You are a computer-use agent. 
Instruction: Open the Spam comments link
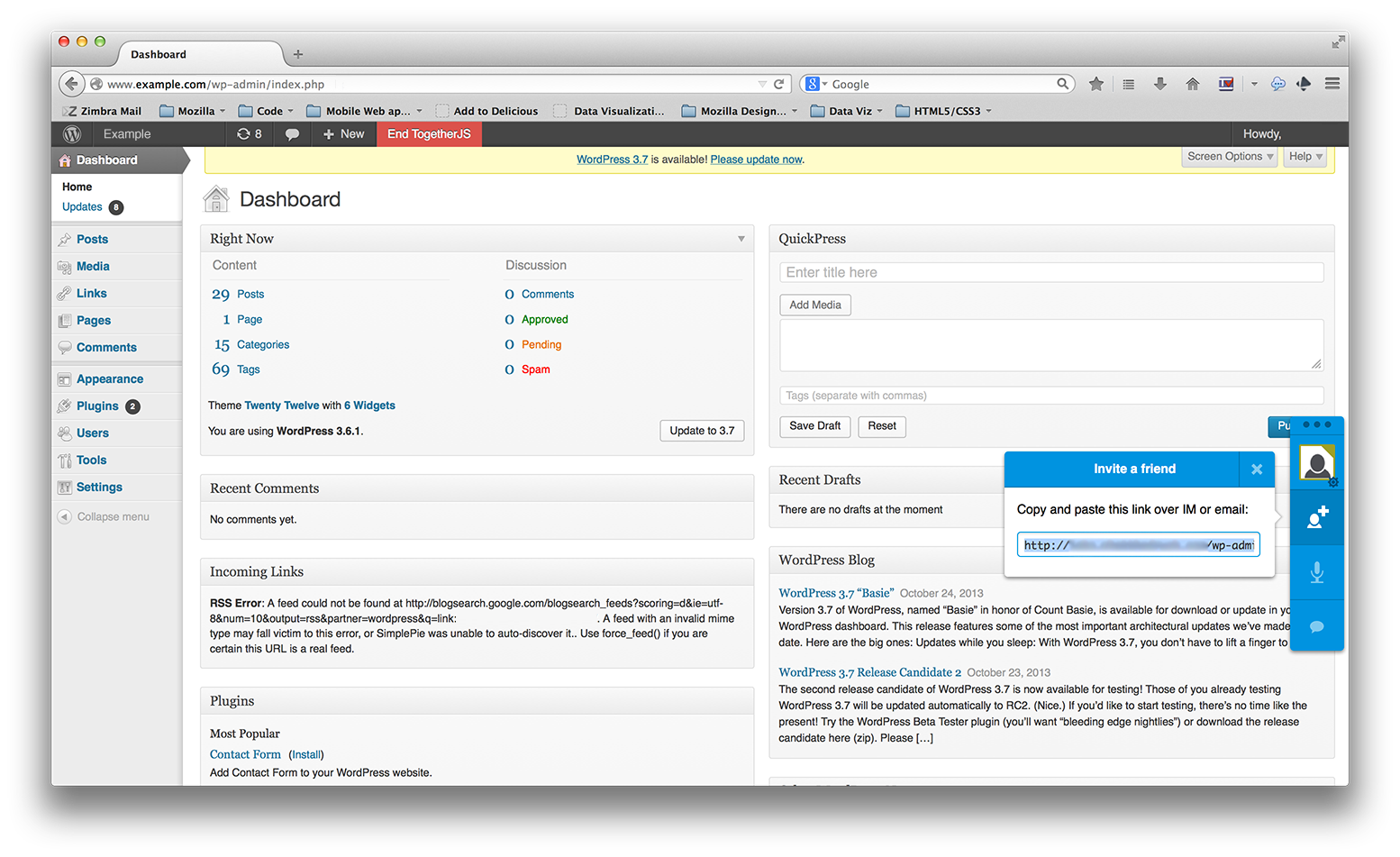(x=535, y=369)
